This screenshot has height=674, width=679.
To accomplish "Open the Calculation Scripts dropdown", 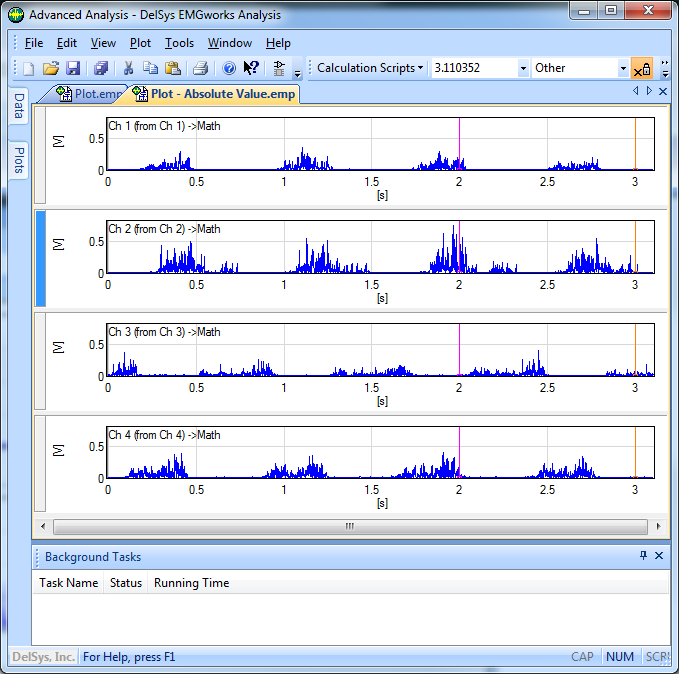I will pos(370,68).
